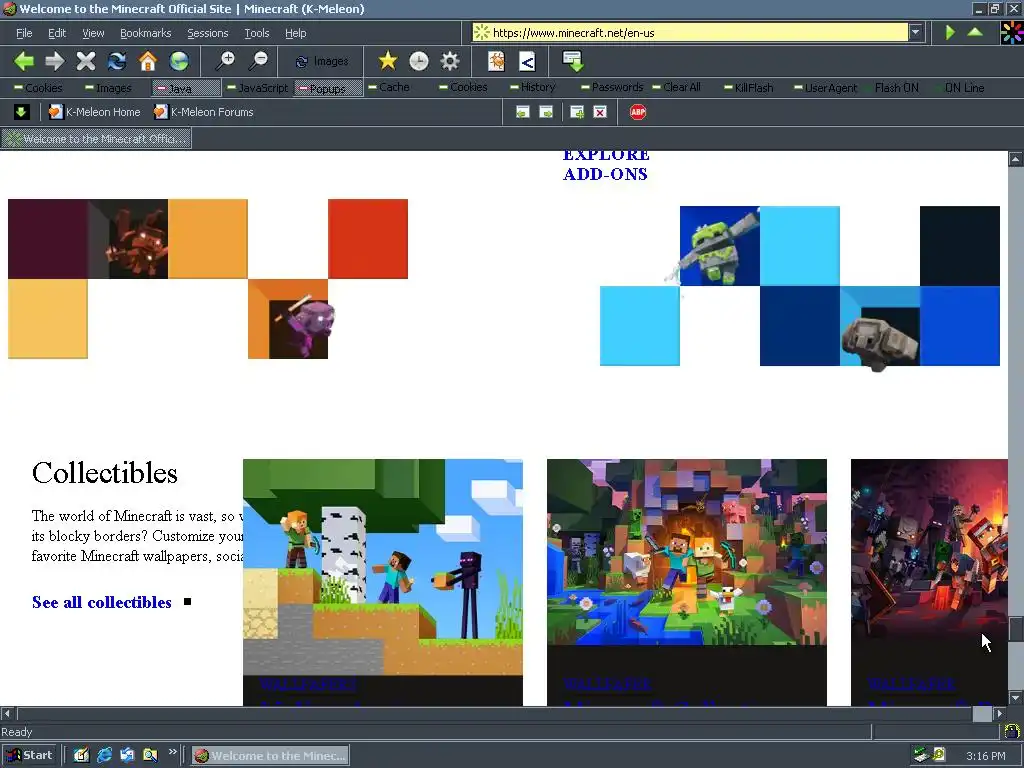
Task: Open the Edit menu
Action: click(57, 33)
